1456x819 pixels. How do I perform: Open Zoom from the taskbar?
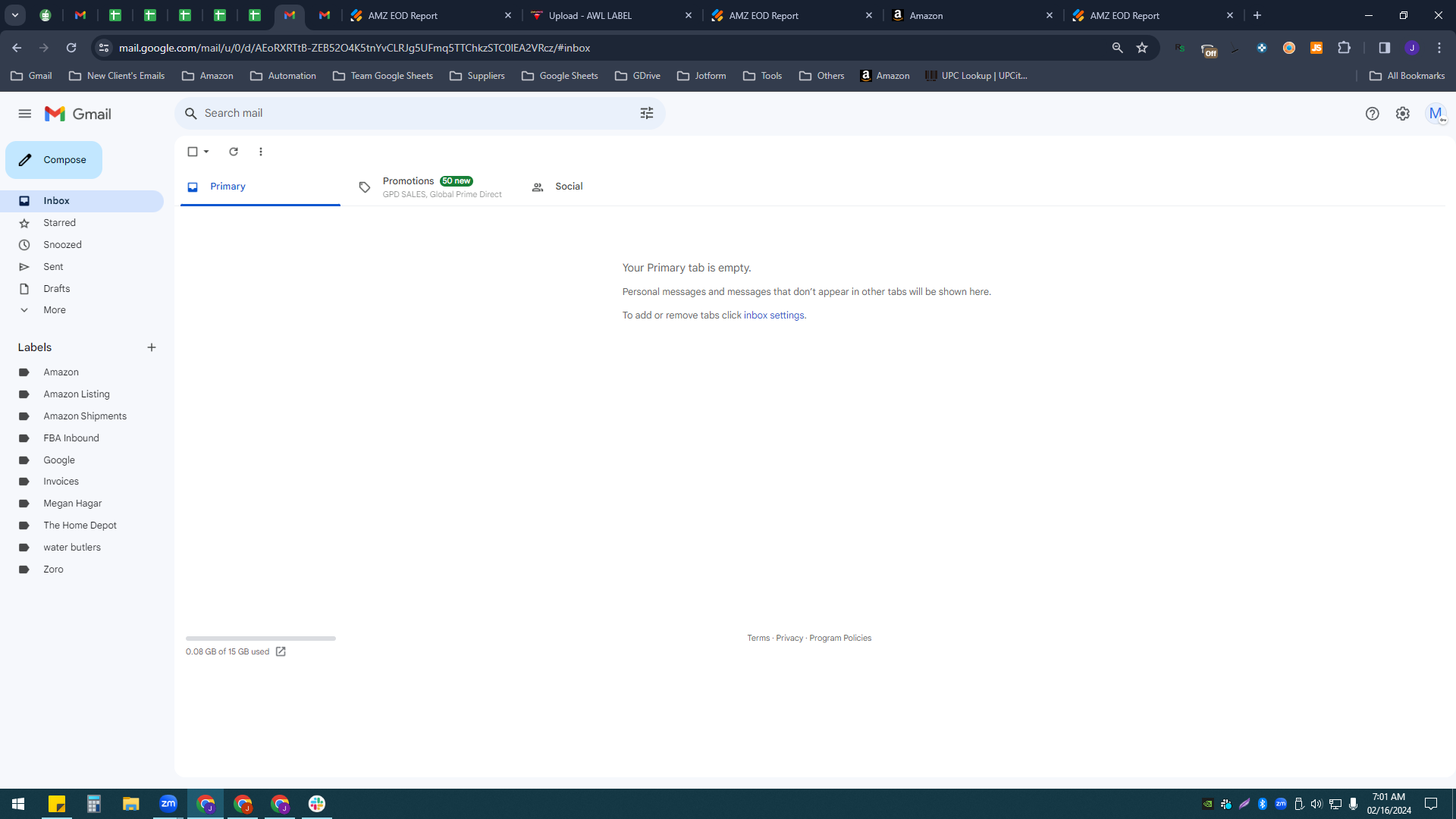pos(168,804)
